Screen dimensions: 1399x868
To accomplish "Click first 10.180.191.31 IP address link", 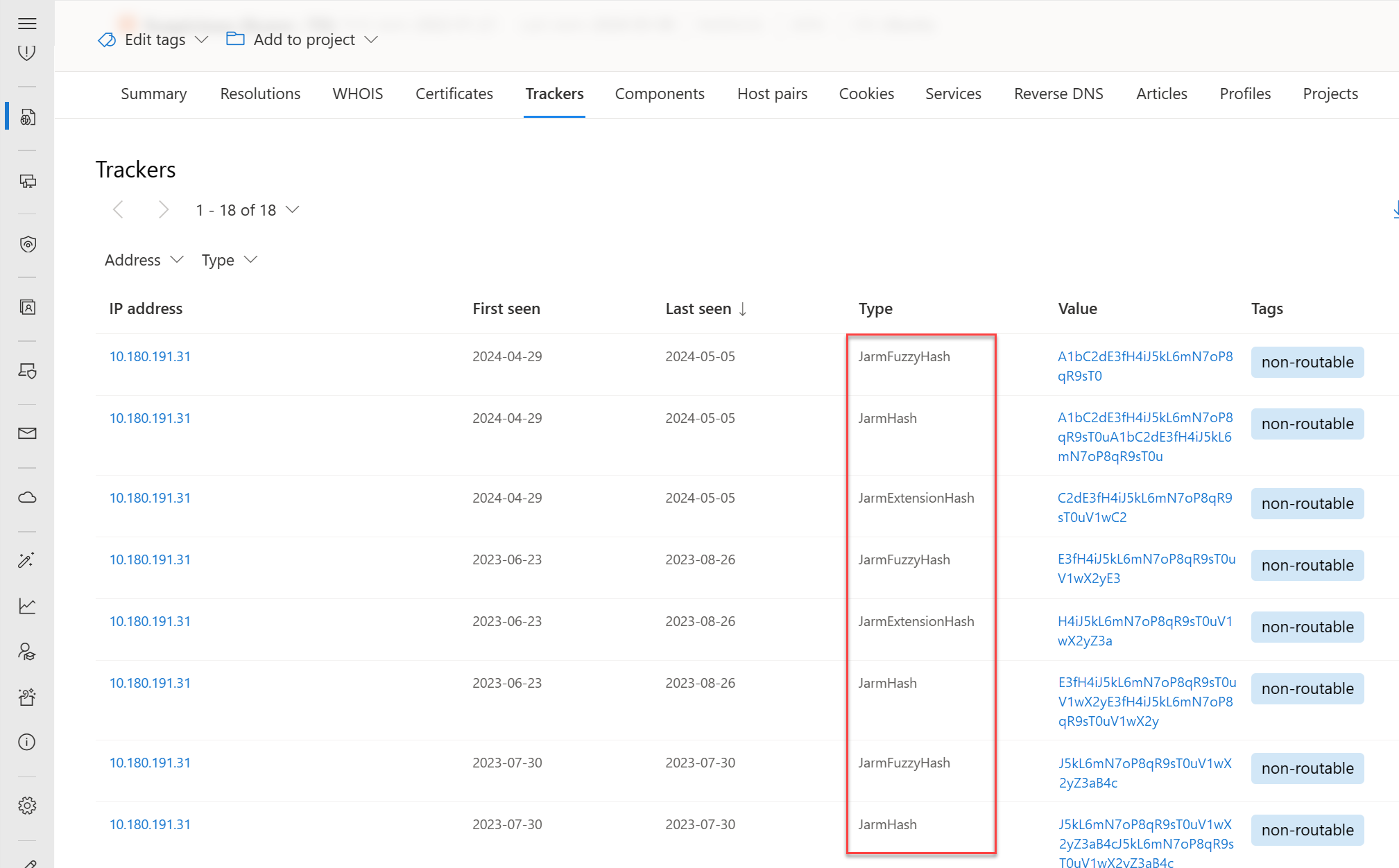I will pyautogui.click(x=150, y=356).
